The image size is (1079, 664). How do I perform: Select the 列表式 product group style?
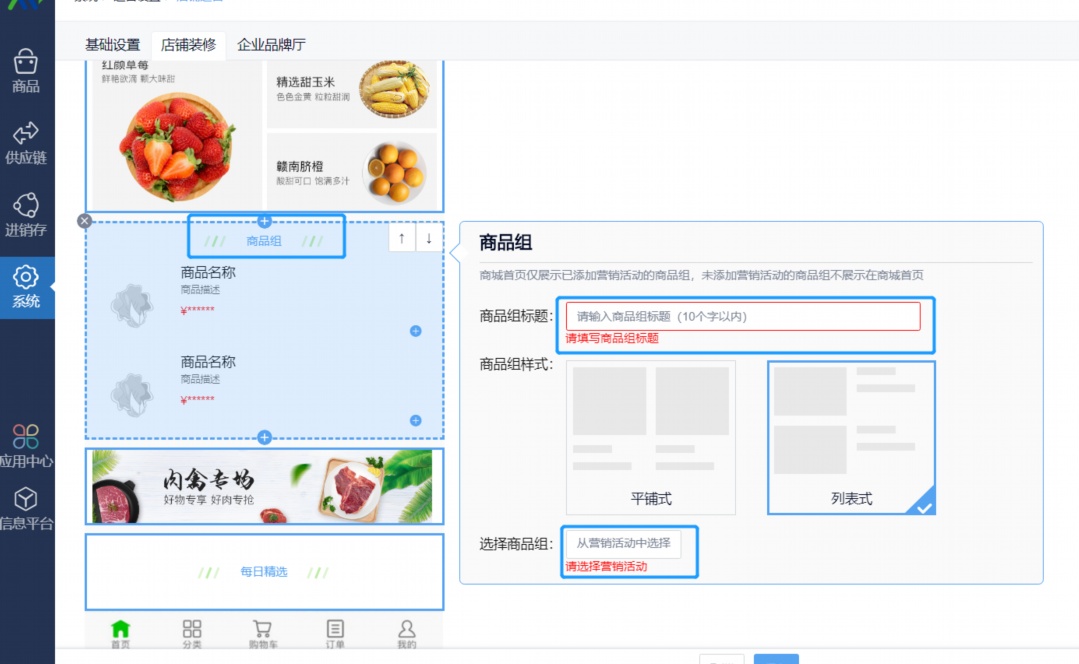[850, 437]
